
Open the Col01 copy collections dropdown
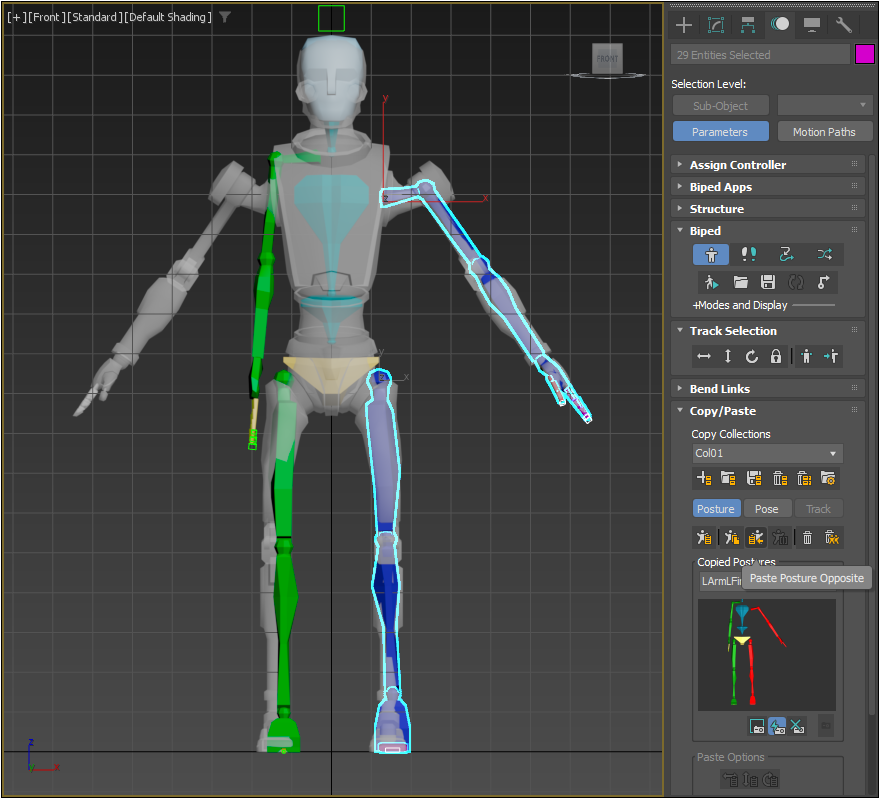(766, 453)
